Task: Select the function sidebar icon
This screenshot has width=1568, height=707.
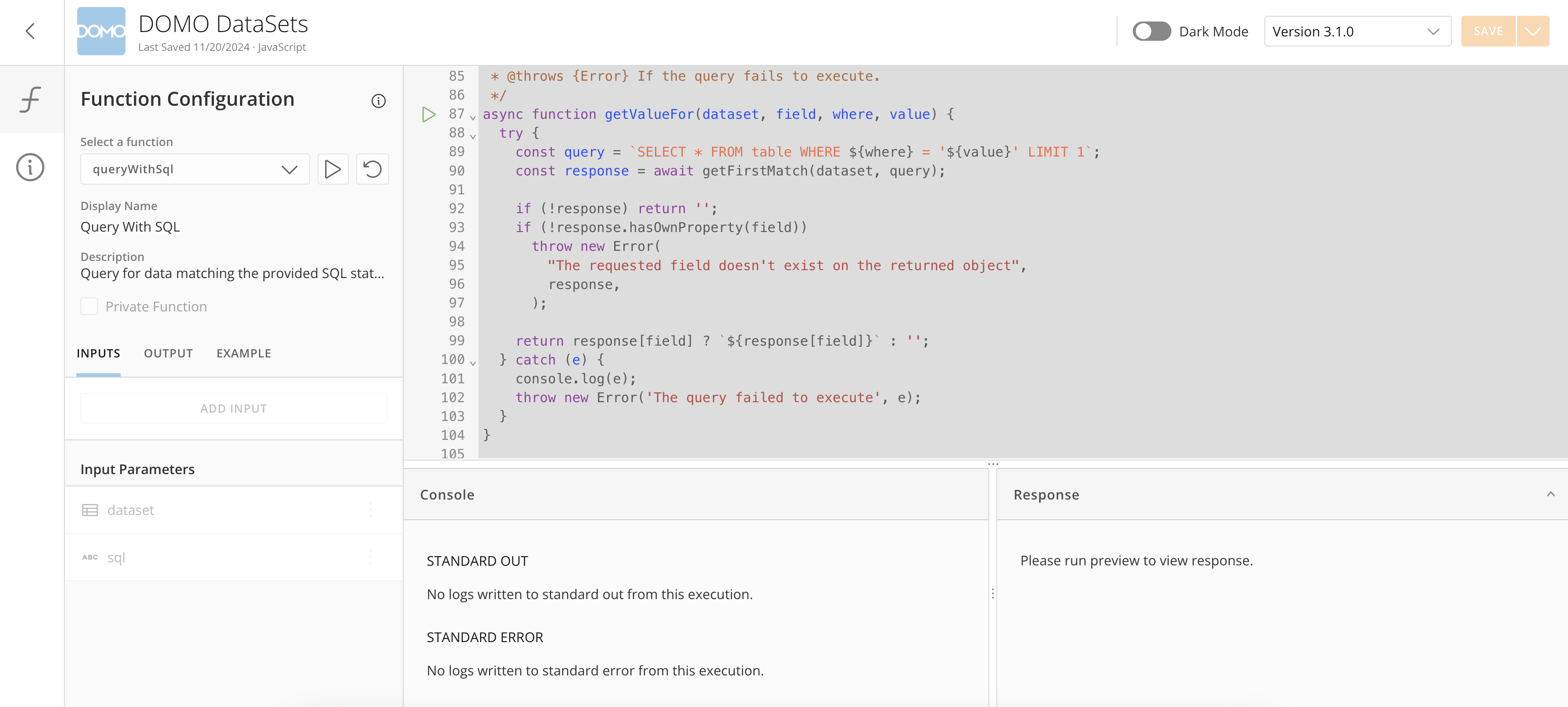Action: tap(30, 99)
